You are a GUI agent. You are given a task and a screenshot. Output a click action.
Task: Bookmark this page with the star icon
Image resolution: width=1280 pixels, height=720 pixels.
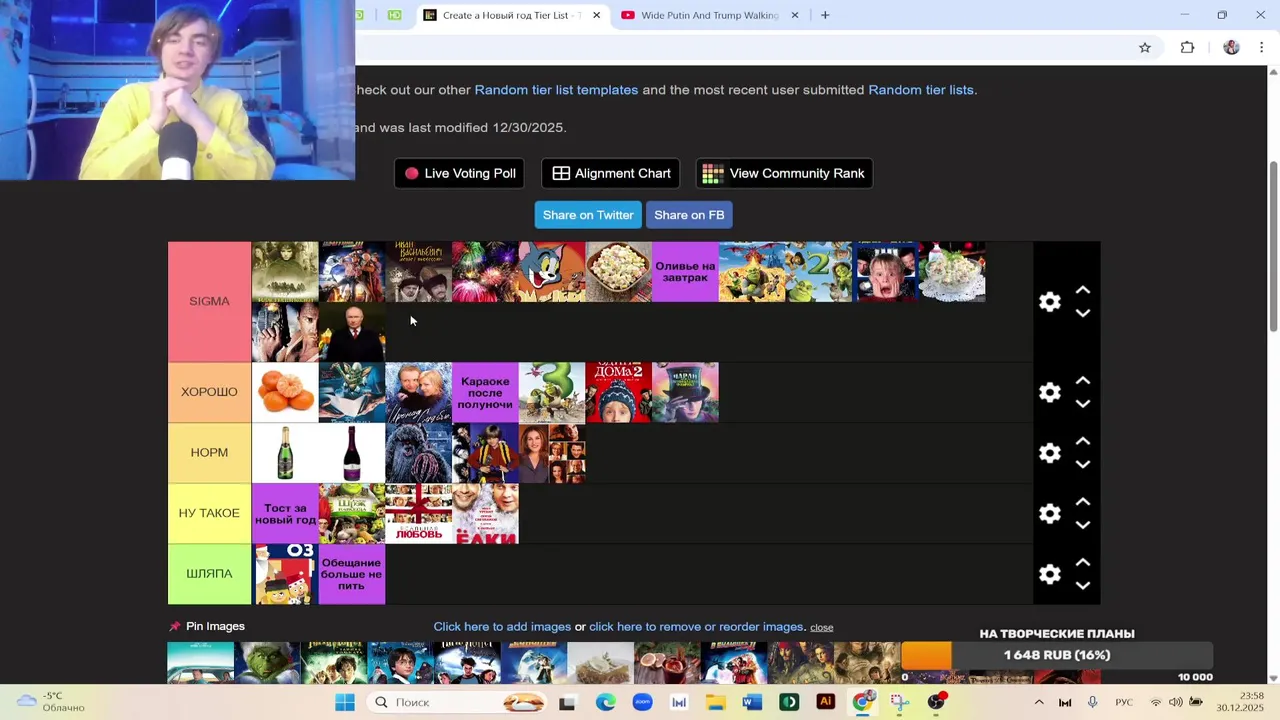1145,47
